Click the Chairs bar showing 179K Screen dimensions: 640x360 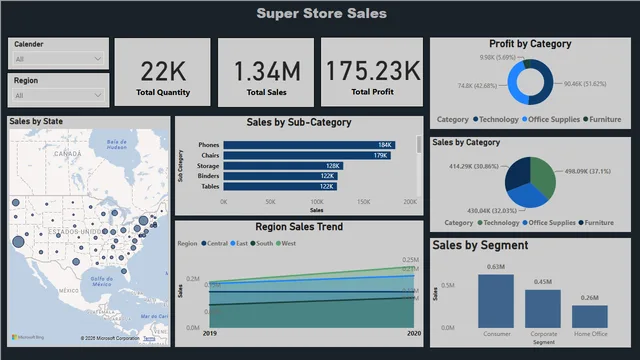(x=307, y=156)
